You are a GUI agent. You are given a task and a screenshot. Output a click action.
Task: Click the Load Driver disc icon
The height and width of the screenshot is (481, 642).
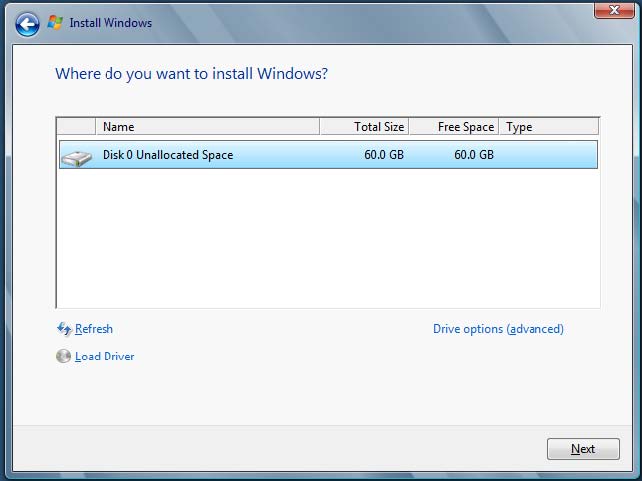click(64, 357)
